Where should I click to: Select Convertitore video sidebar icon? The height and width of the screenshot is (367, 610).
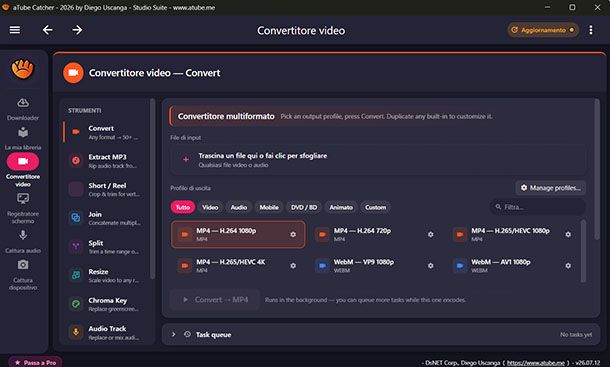coord(23,162)
